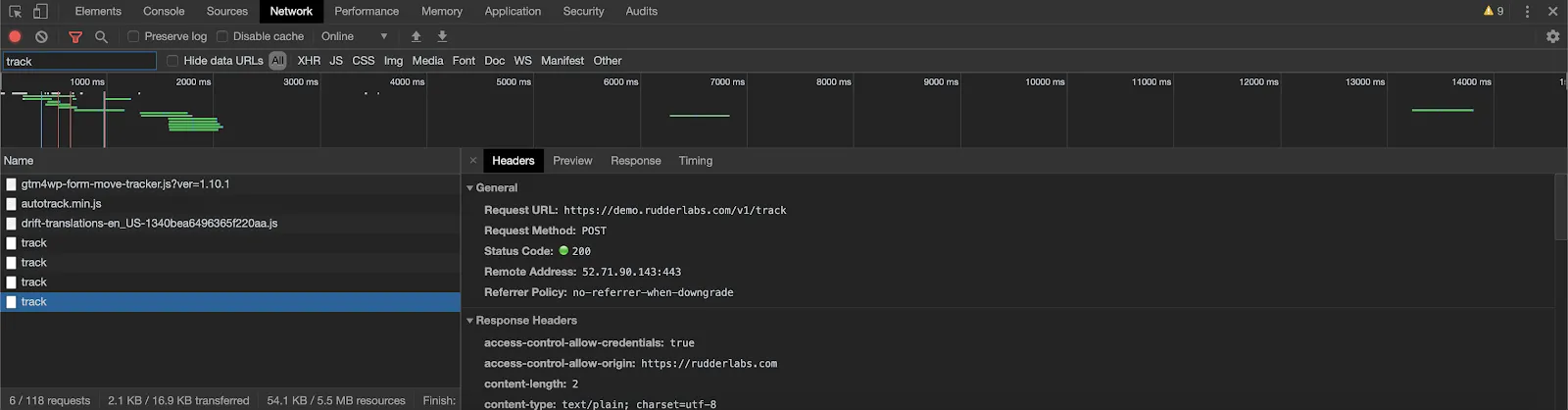The width and height of the screenshot is (1568, 410).
Task: Filter requests by CSS
Action: pyautogui.click(x=364, y=61)
